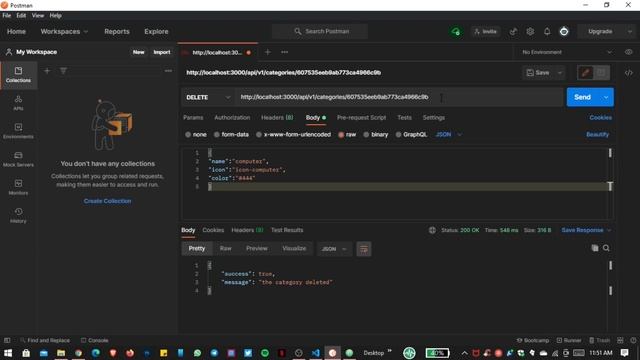Open a new request tab with plus
This screenshot has width=640, height=360.
click(268, 52)
